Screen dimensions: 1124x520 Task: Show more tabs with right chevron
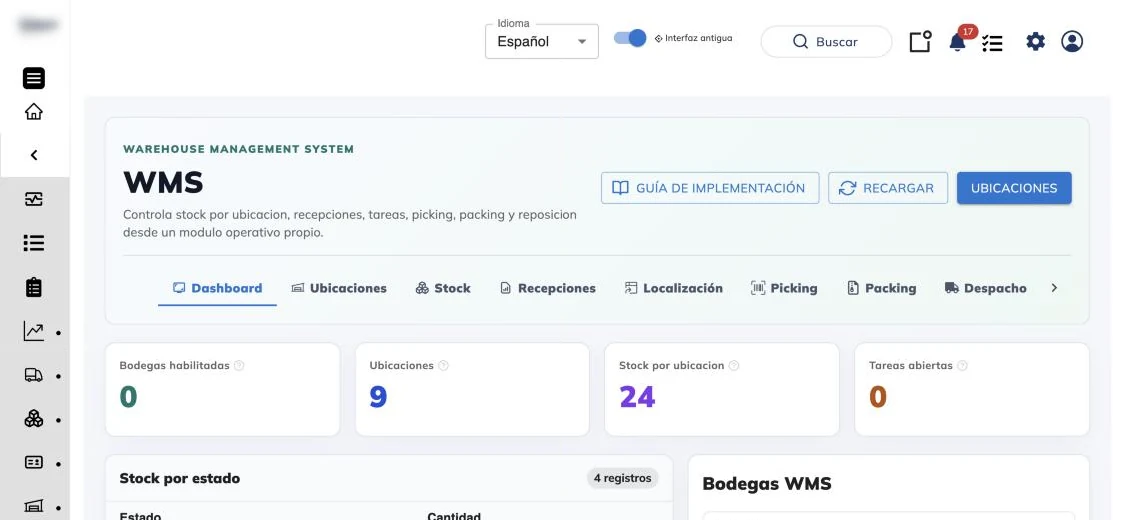coord(1054,288)
